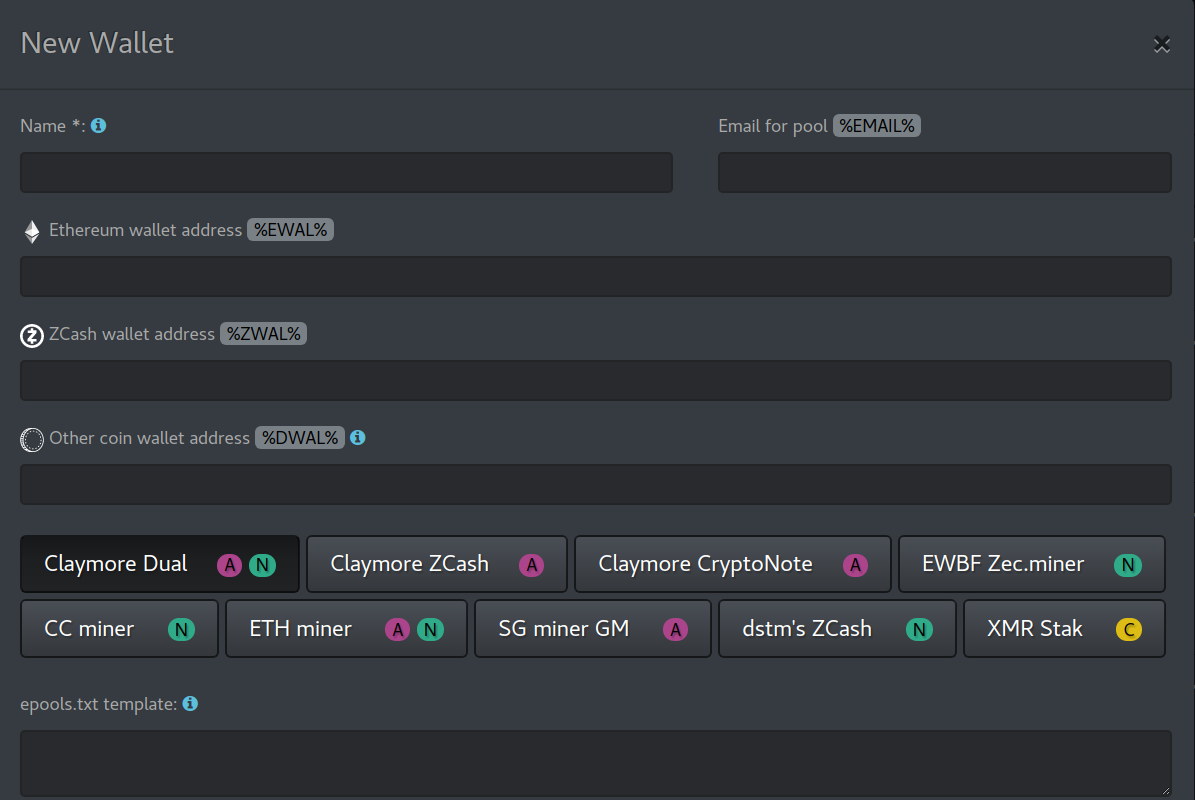Click the %ZWAL% placeholder tag
The height and width of the screenshot is (800, 1195).
264,334
